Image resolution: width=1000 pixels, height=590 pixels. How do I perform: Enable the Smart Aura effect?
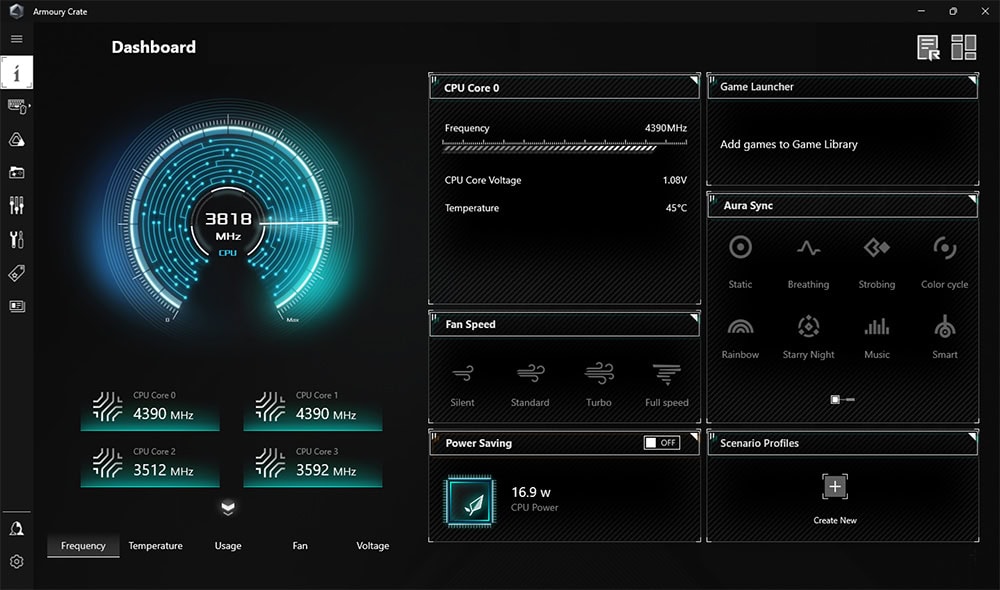pyautogui.click(x=943, y=330)
